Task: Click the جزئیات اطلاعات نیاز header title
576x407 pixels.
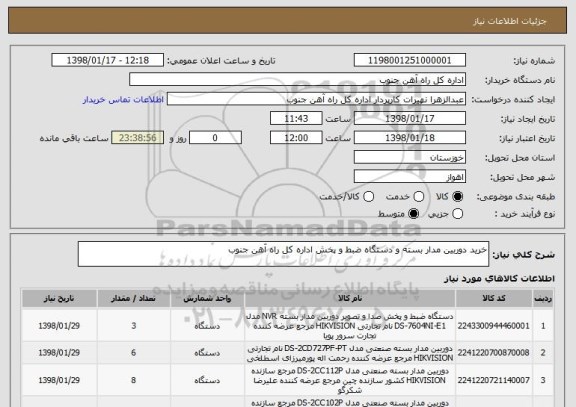Action: coord(510,21)
